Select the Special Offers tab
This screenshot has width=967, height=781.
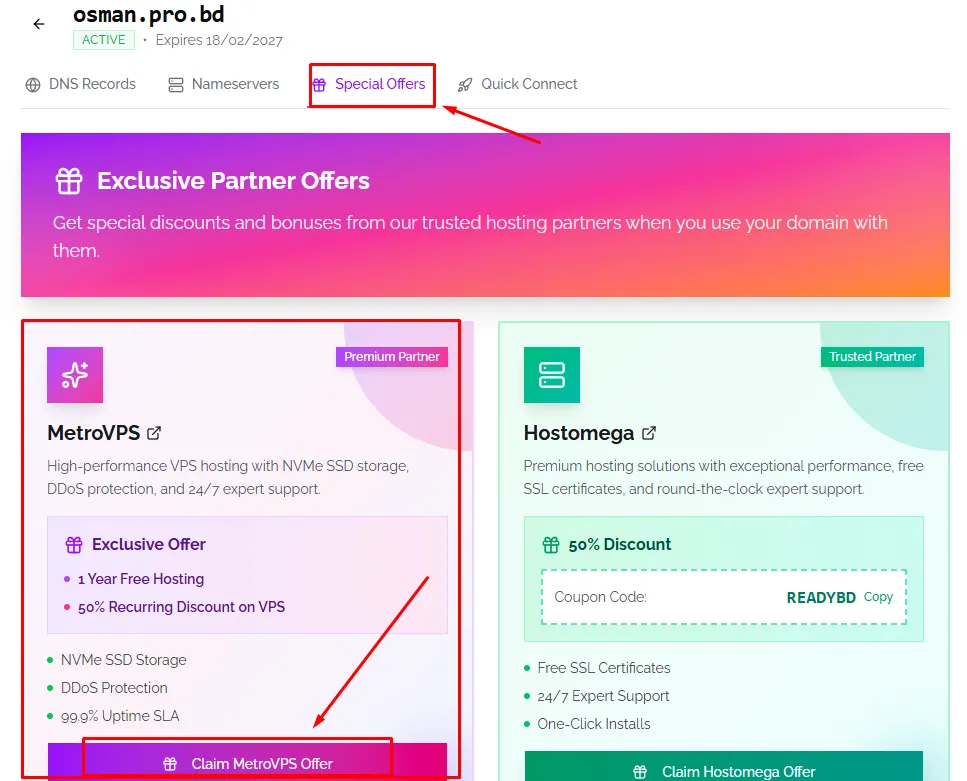pyautogui.click(x=369, y=84)
